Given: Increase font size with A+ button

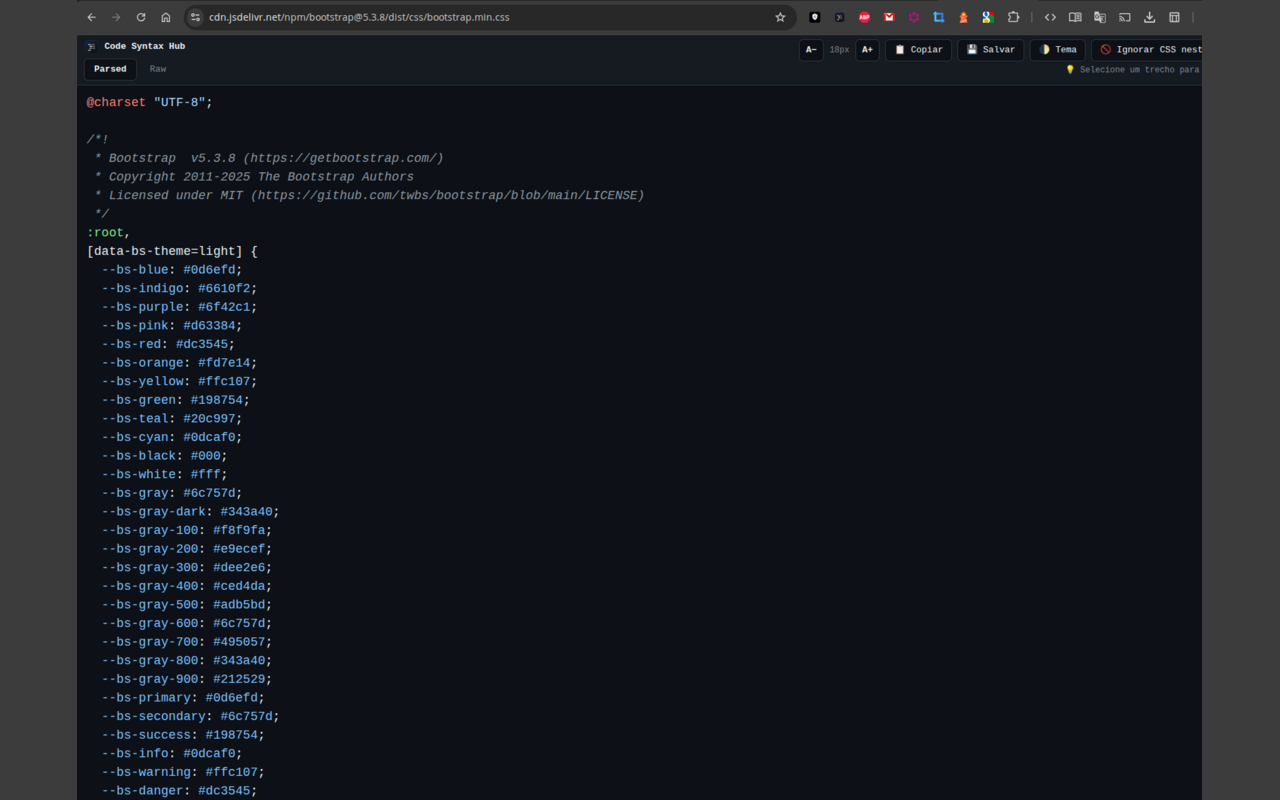Looking at the screenshot, I should 867,49.
